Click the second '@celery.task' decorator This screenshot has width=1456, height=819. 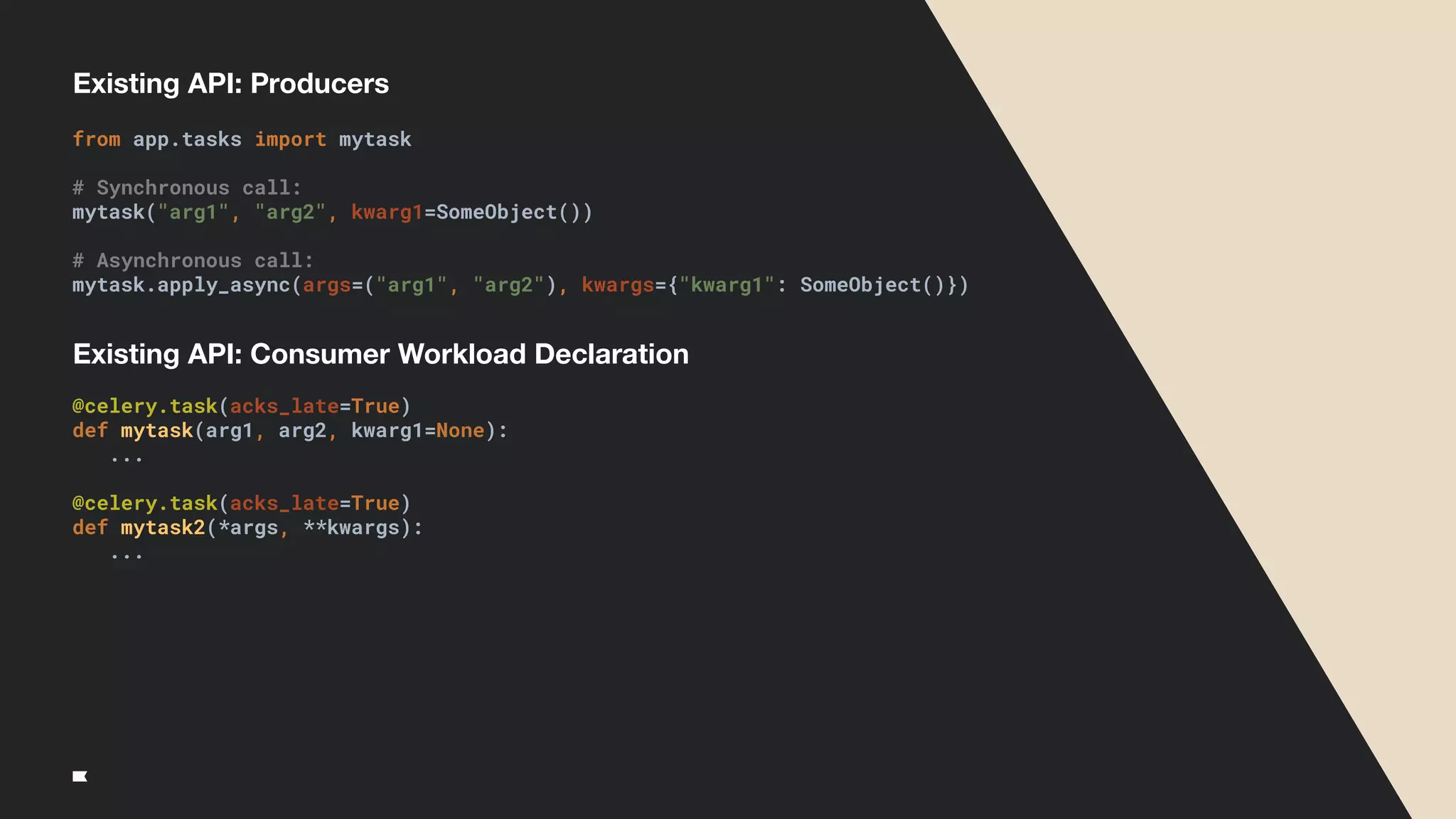[x=144, y=503]
